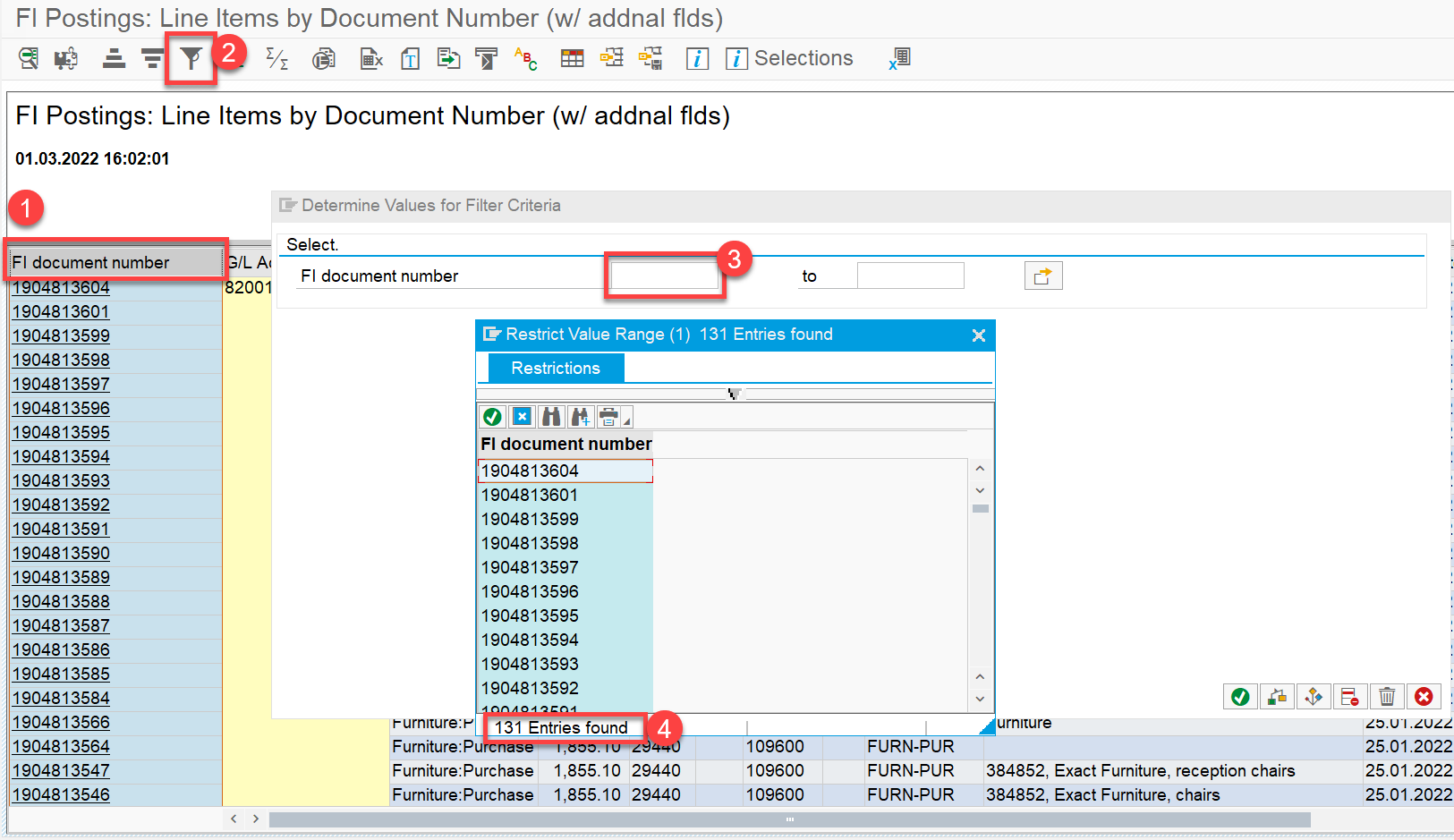Close the Restrict Value Range popup
The image size is (1454, 840).
click(979, 335)
